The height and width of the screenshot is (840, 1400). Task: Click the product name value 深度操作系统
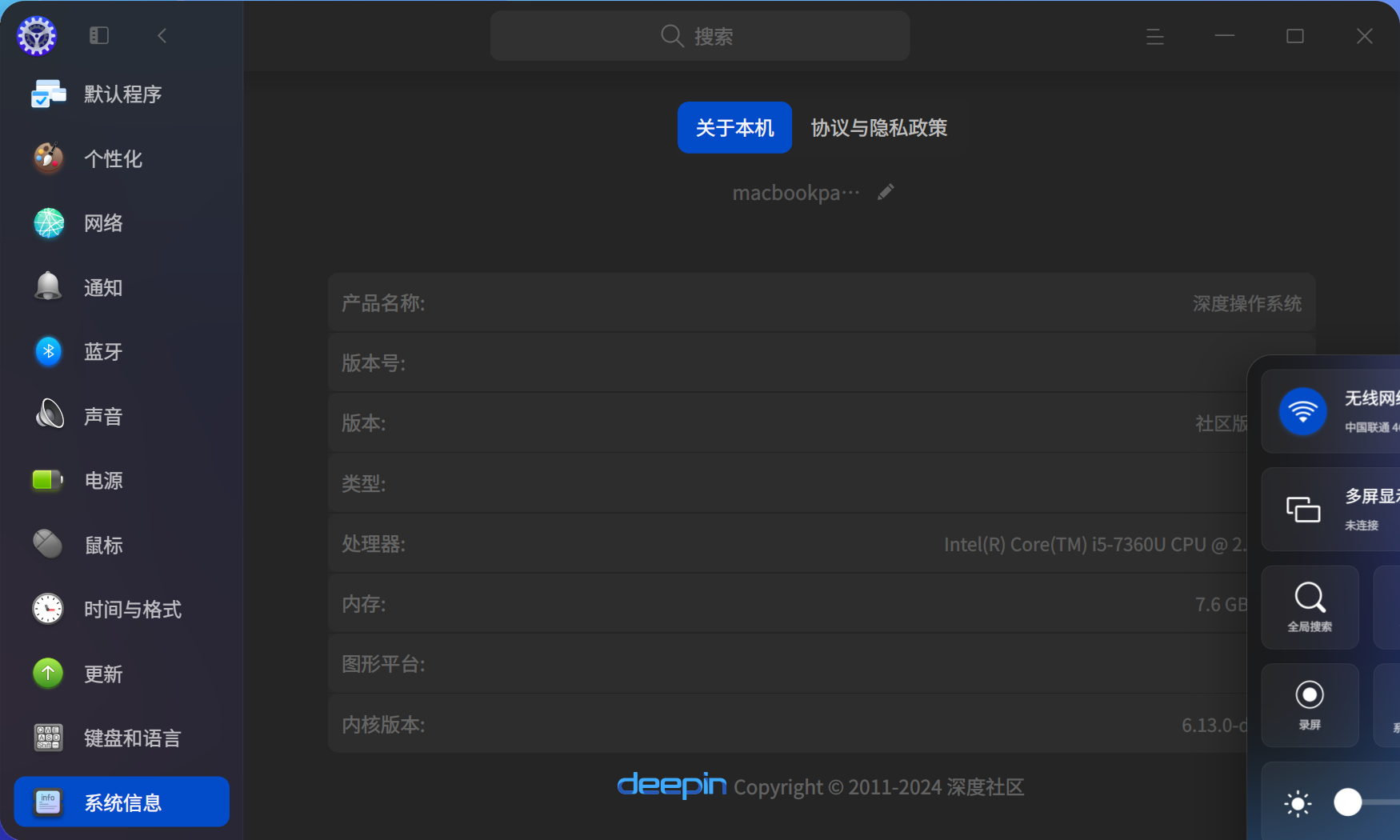pyautogui.click(x=1246, y=303)
